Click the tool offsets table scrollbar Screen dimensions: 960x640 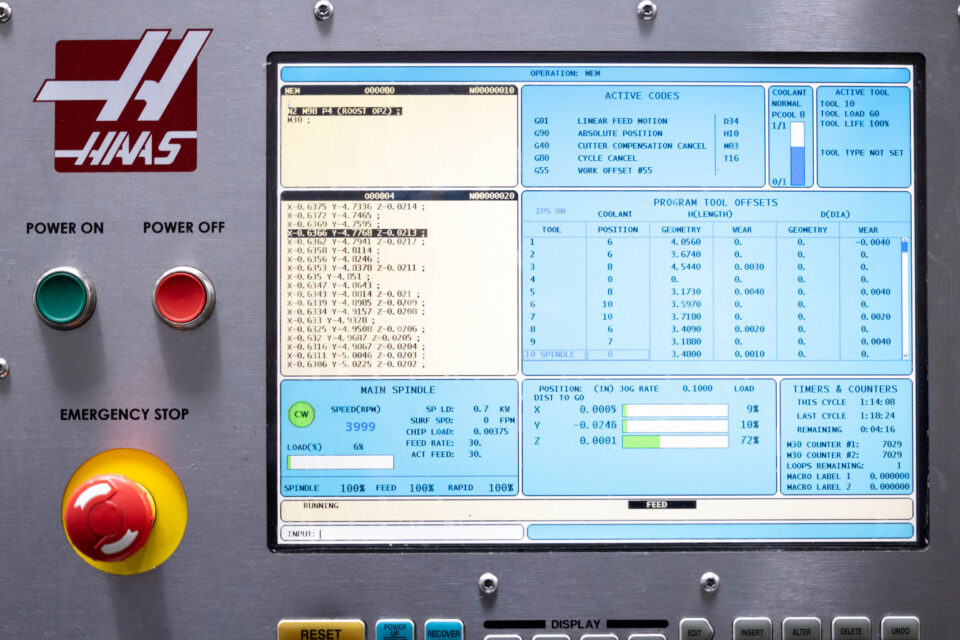pos(905,298)
